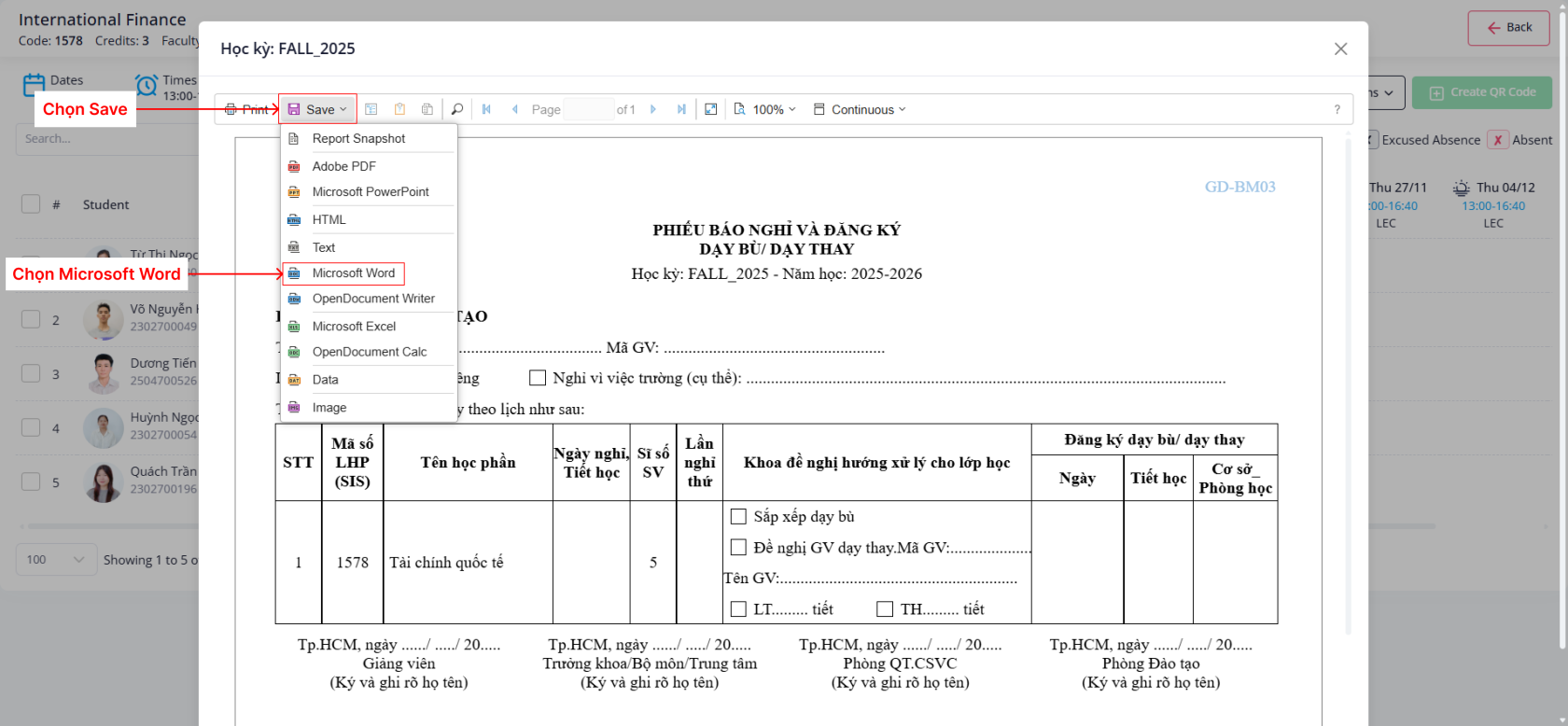
Task: Click the Student column header
Action: coord(106,204)
